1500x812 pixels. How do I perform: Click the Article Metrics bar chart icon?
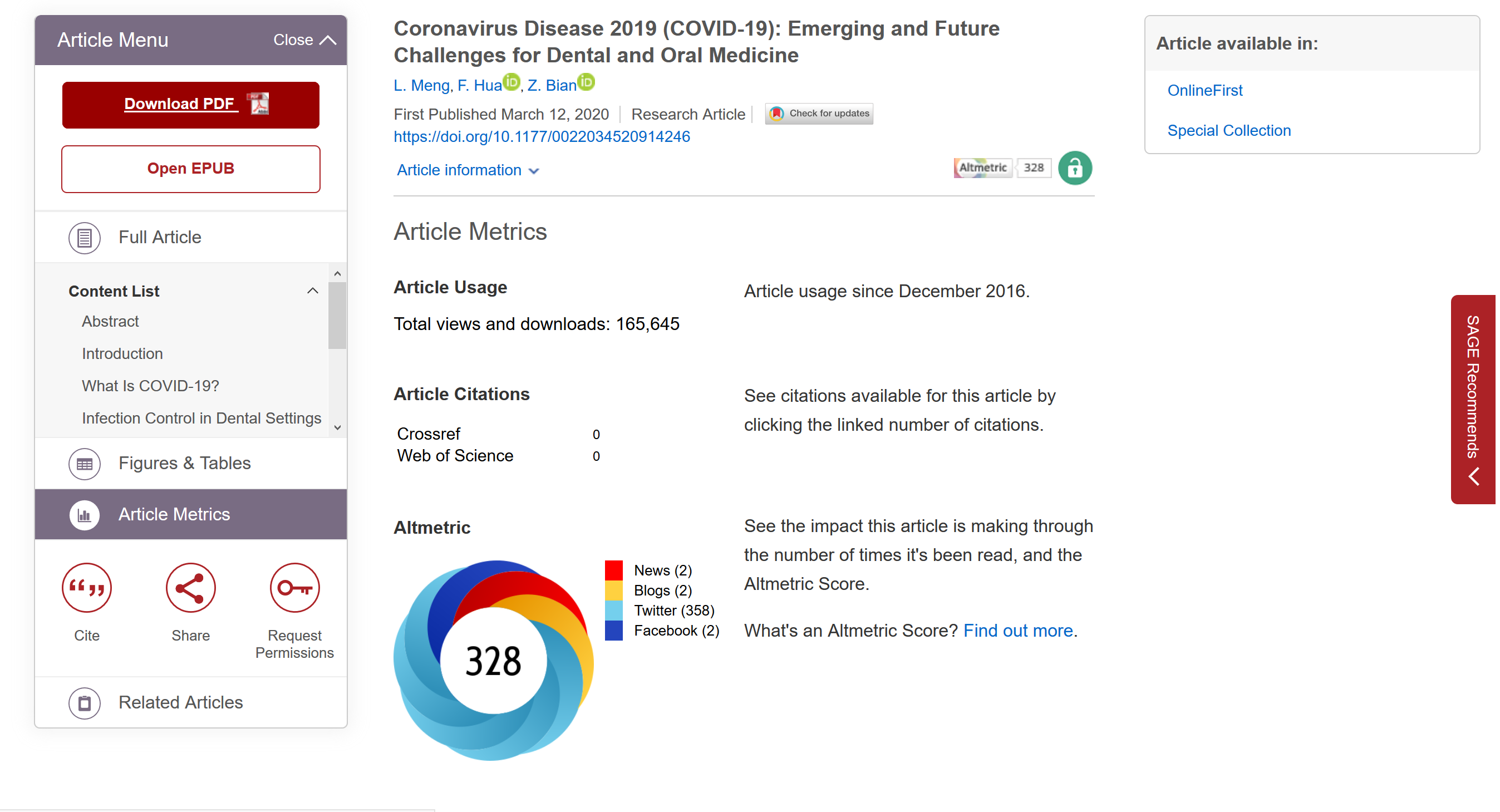coord(85,515)
